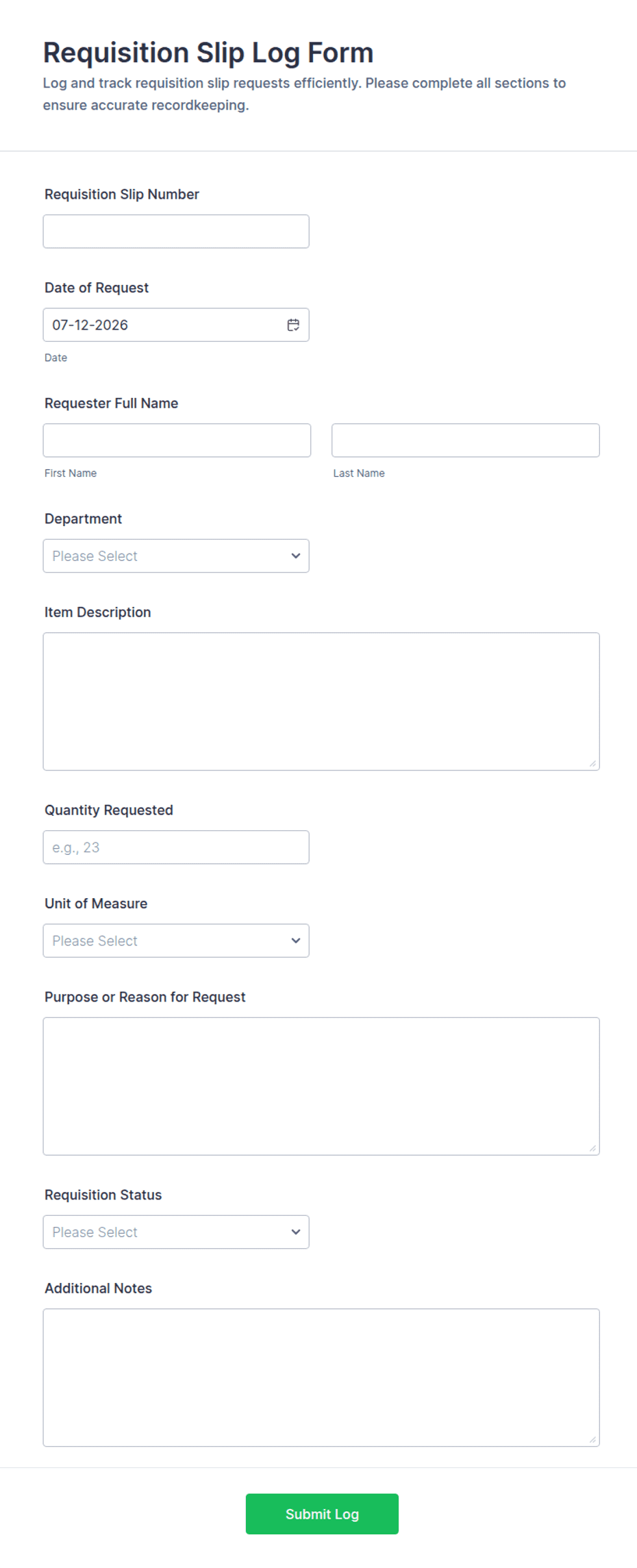Click the Requisition Status chevron arrow
The height and width of the screenshot is (1568, 637).
click(x=296, y=1232)
